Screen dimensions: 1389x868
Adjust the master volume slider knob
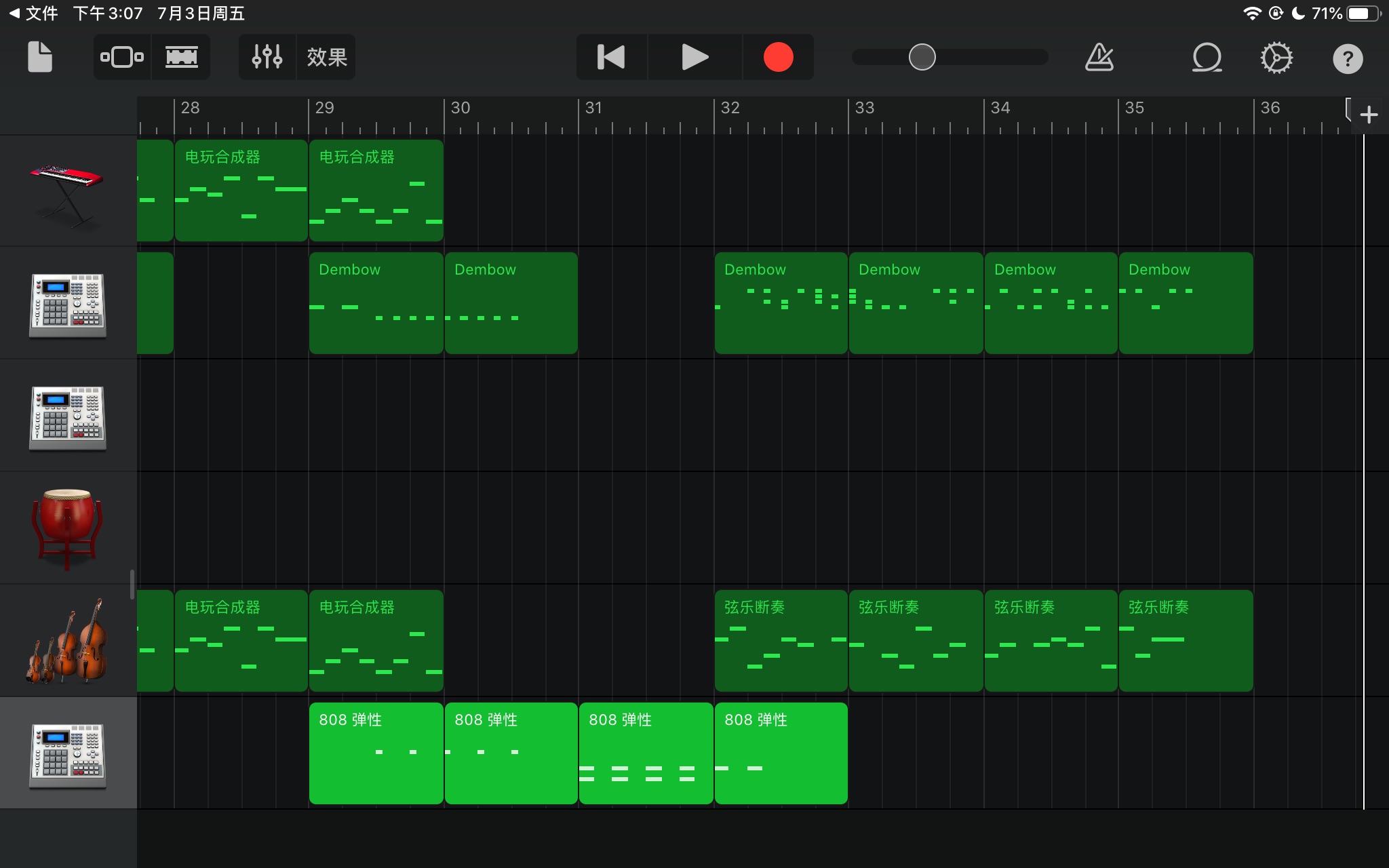tap(922, 57)
